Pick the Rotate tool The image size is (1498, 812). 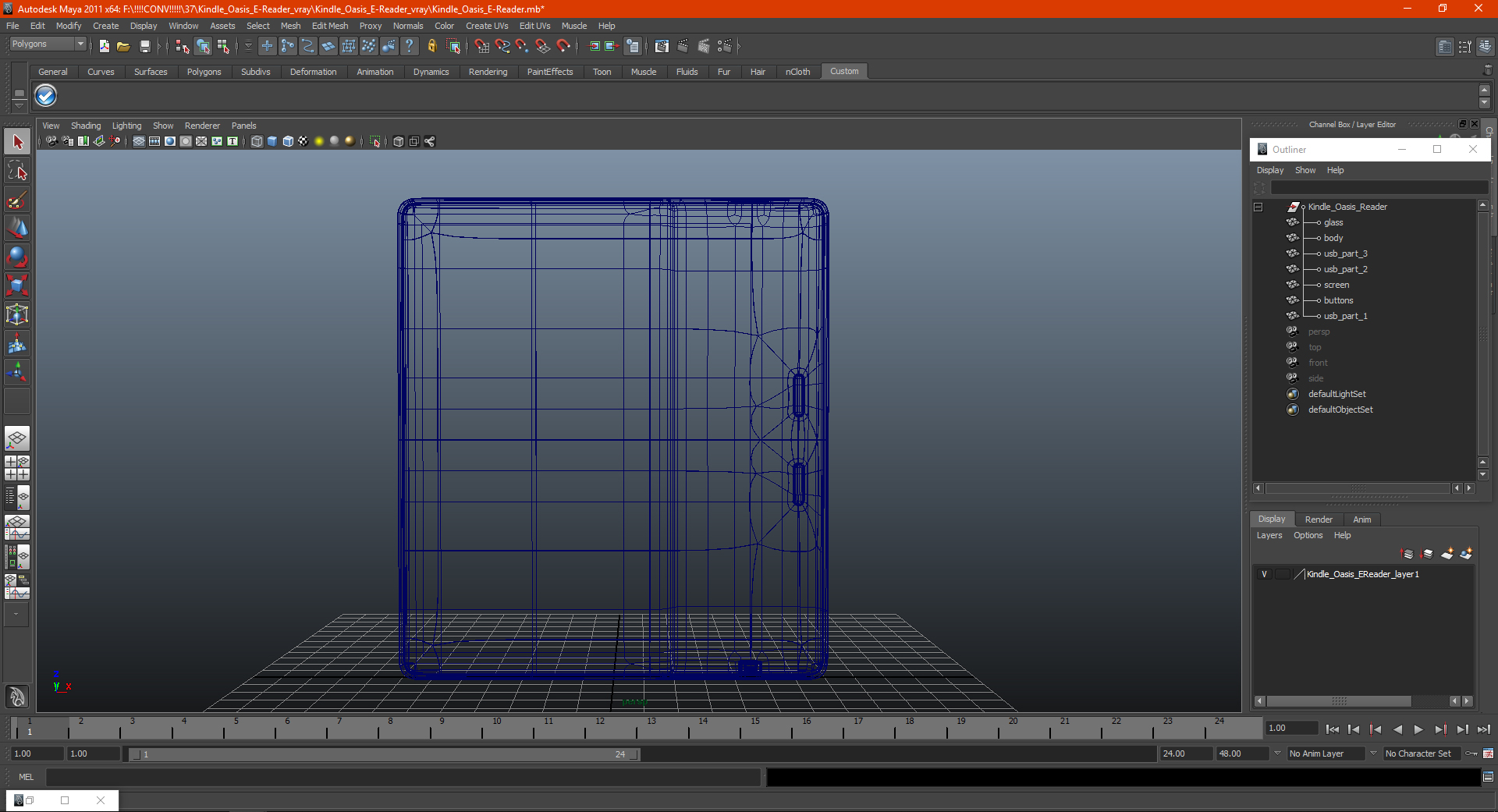click(x=17, y=257)
